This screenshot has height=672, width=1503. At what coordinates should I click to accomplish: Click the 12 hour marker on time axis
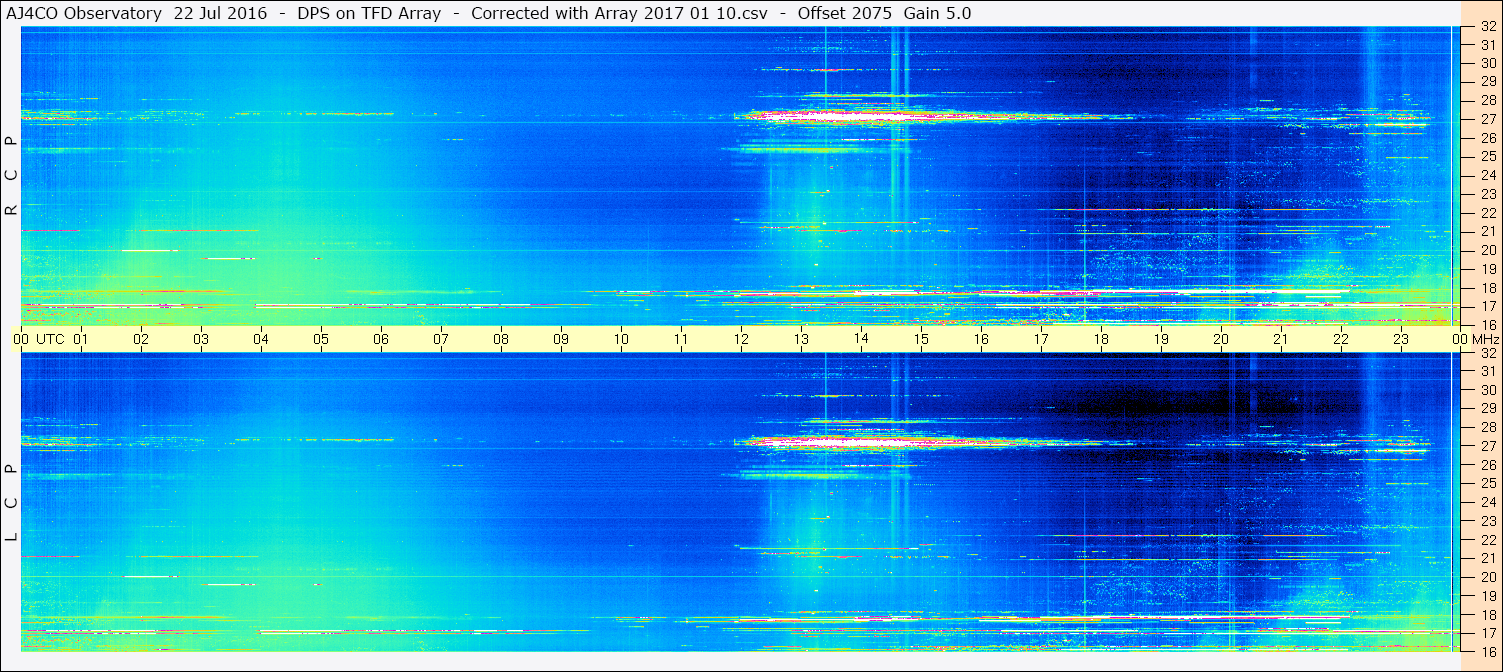[x=741, y=339]
